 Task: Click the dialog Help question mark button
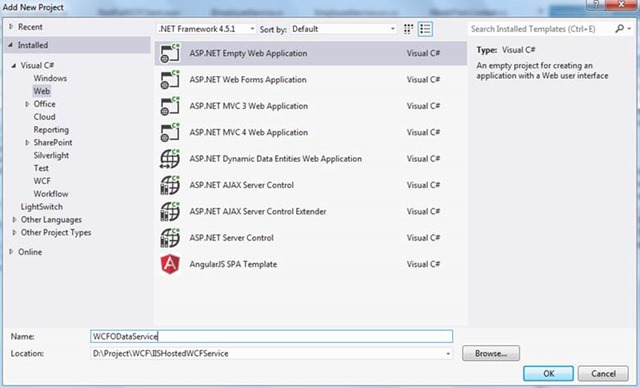595,5
